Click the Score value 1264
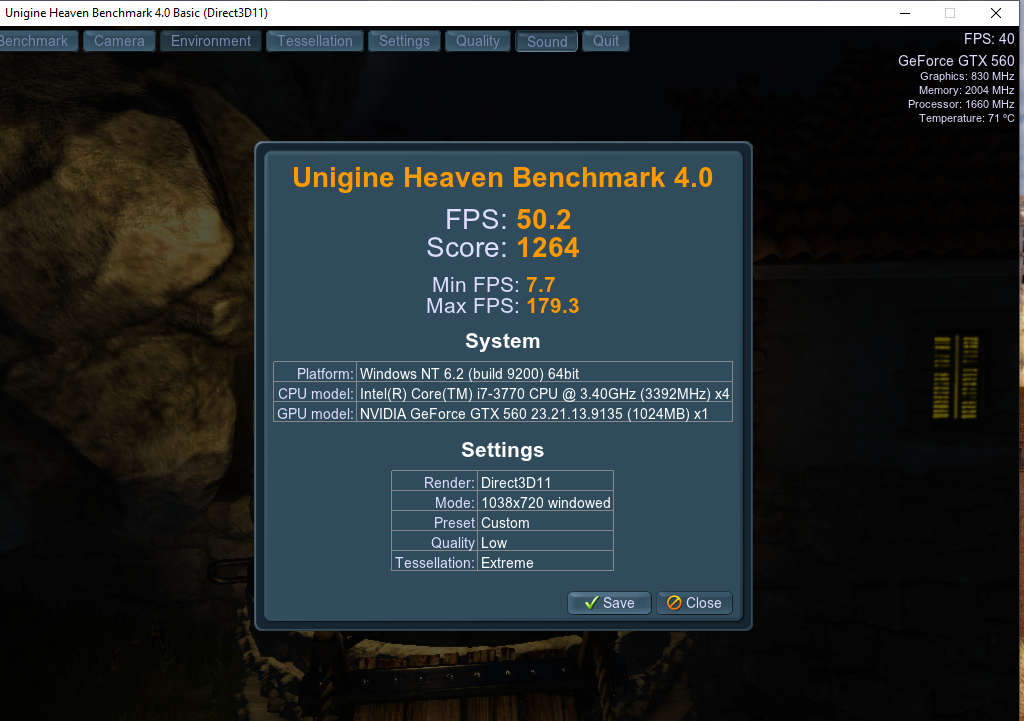 pos(548,247)
